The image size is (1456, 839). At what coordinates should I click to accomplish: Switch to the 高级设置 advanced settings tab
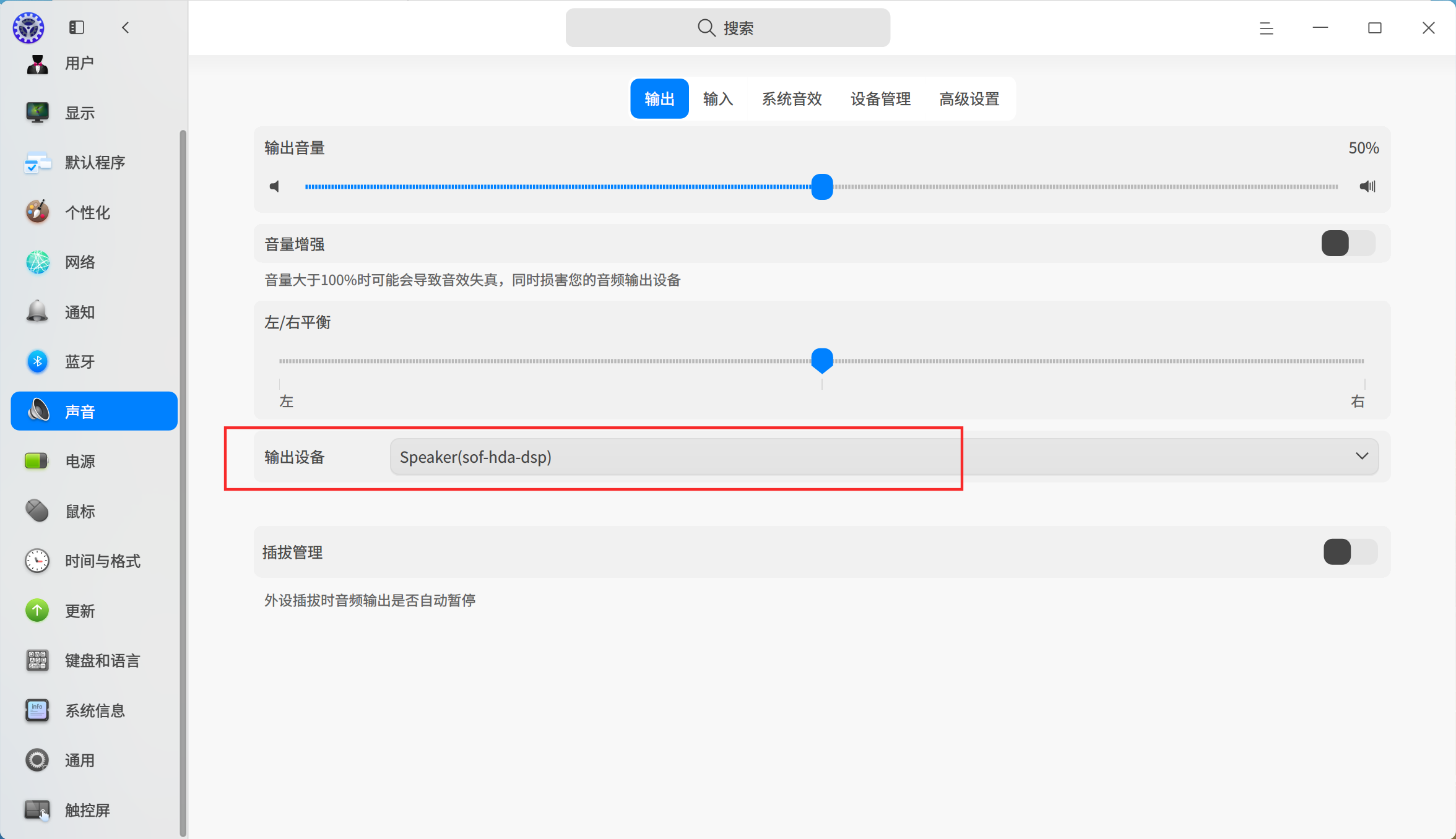pos(969,99)
